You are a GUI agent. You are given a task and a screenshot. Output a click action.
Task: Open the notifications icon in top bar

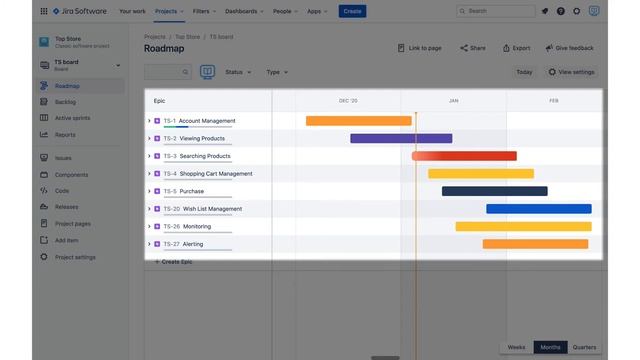point(545,11)
